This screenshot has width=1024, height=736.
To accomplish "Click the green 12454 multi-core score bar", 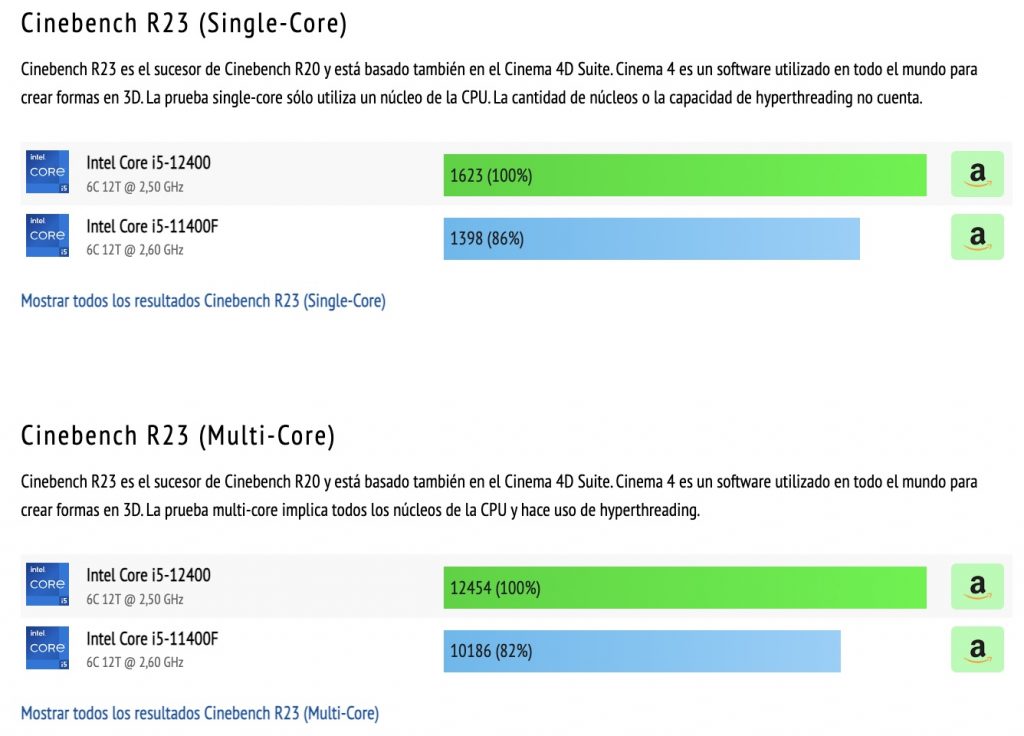I will coord(685,588).
